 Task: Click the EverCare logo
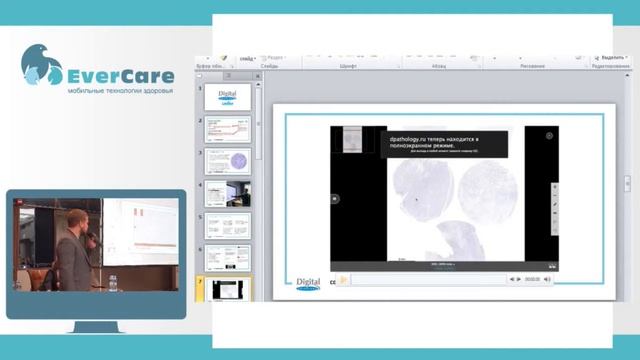(x=98, y=69)
